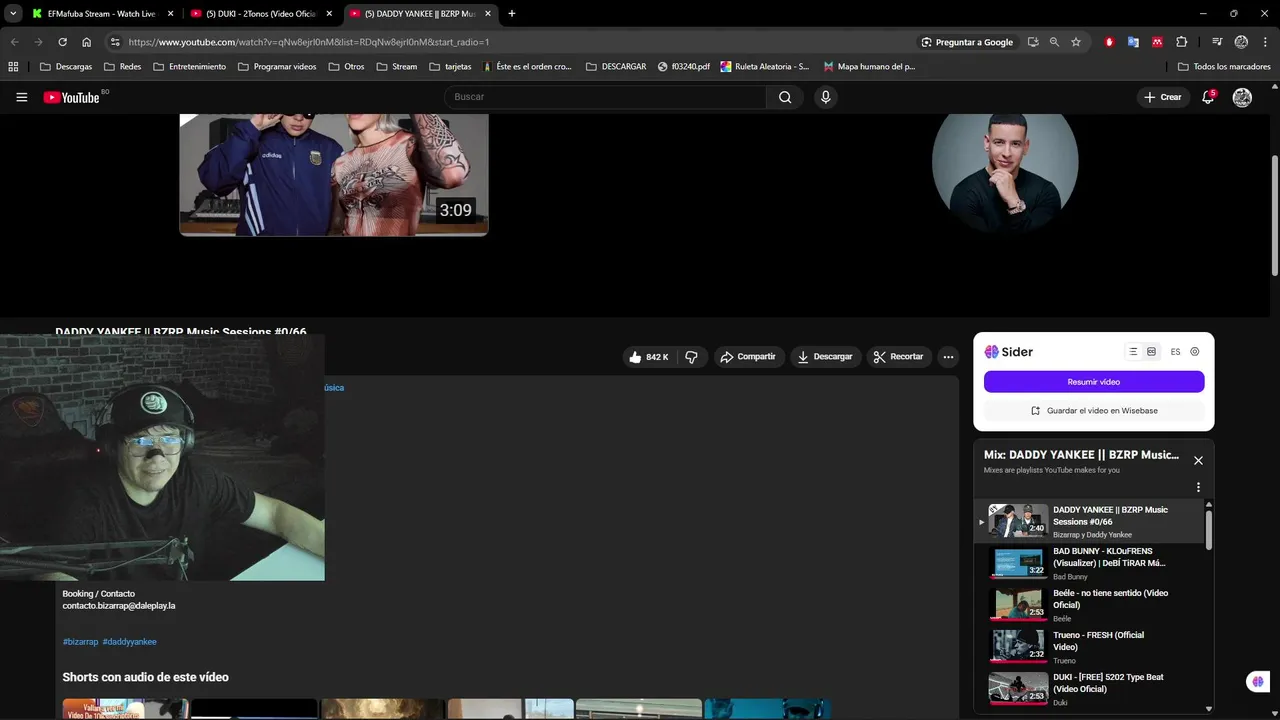Switch to EFMafuba Stream tab
The width and height of the screenshot is (1280, 720).
tap(100, 14)
